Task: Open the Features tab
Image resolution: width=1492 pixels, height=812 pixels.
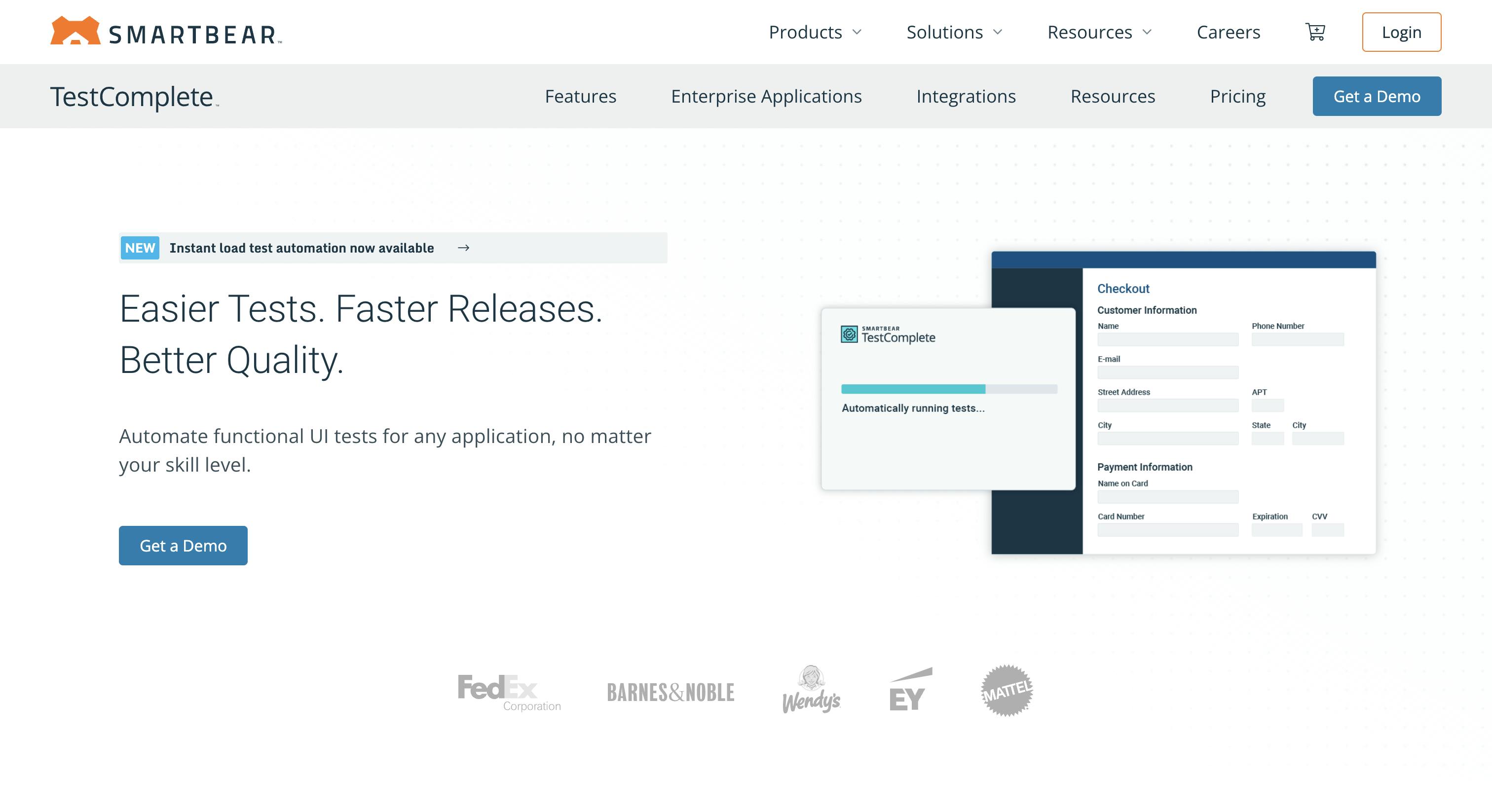Action: [580, 96]
